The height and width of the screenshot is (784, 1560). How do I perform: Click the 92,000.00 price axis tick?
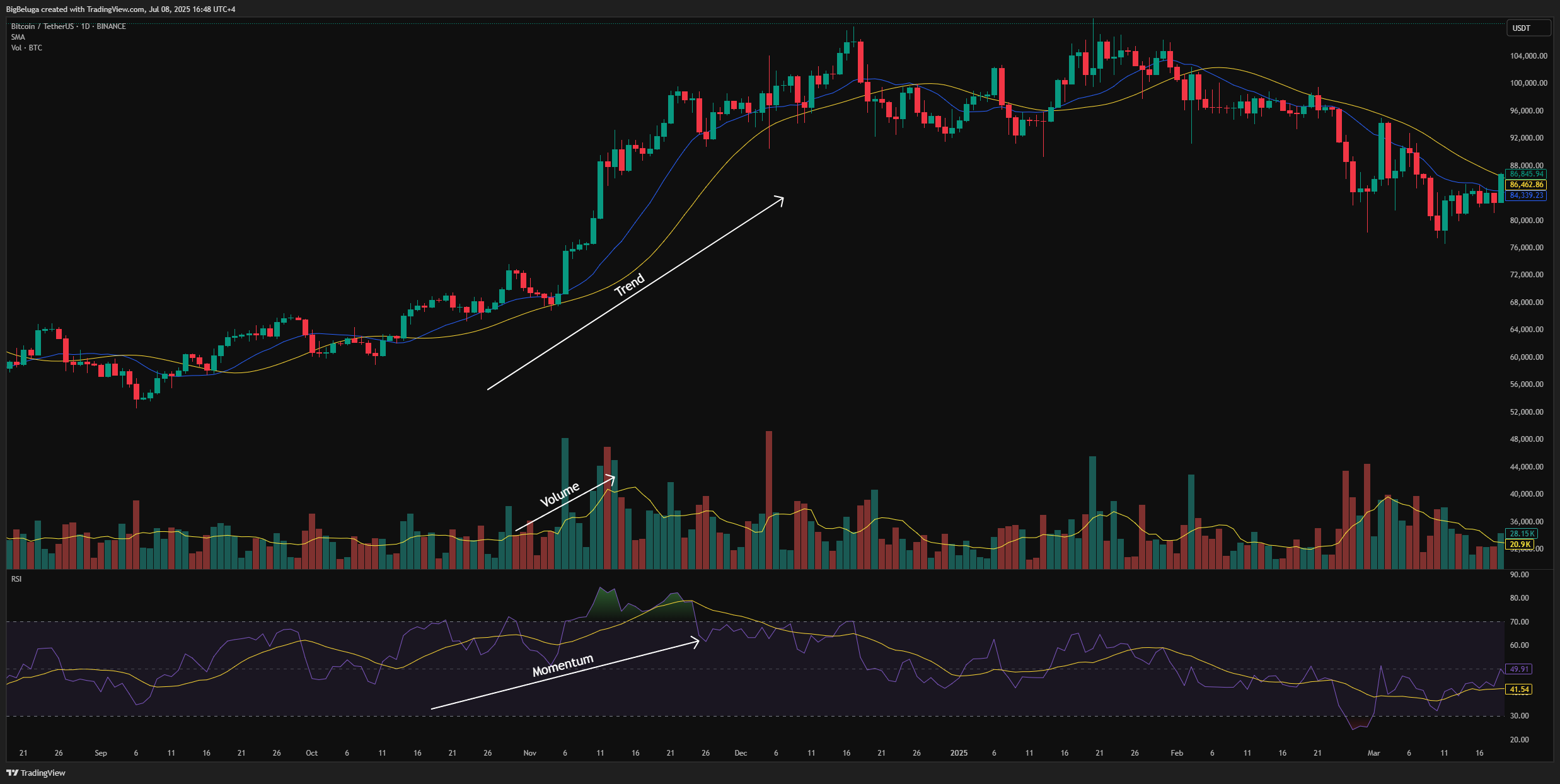[x=1527, y=138]
